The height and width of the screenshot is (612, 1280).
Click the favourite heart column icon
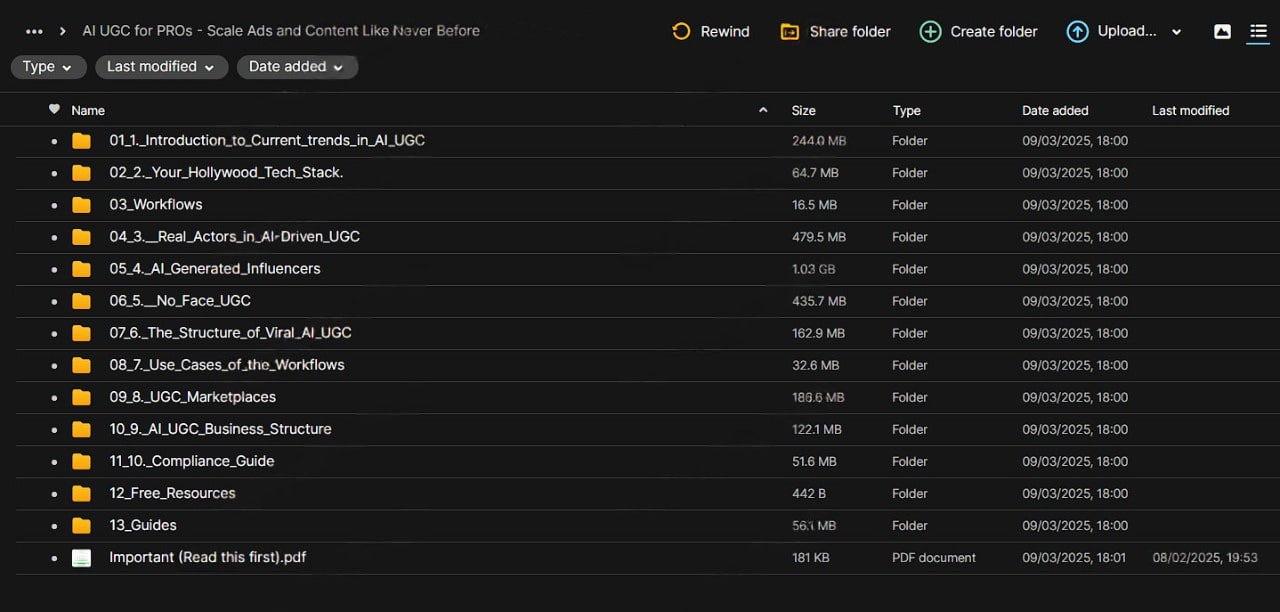coord(54,110)
